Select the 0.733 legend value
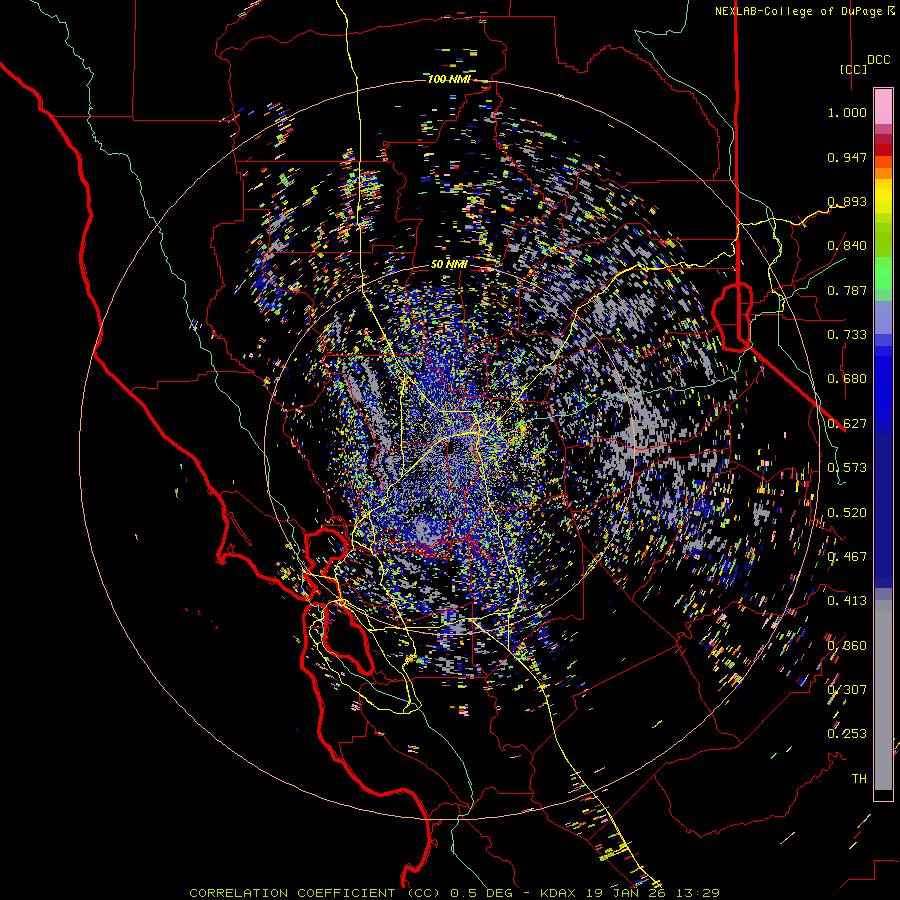 coord(847,335)
